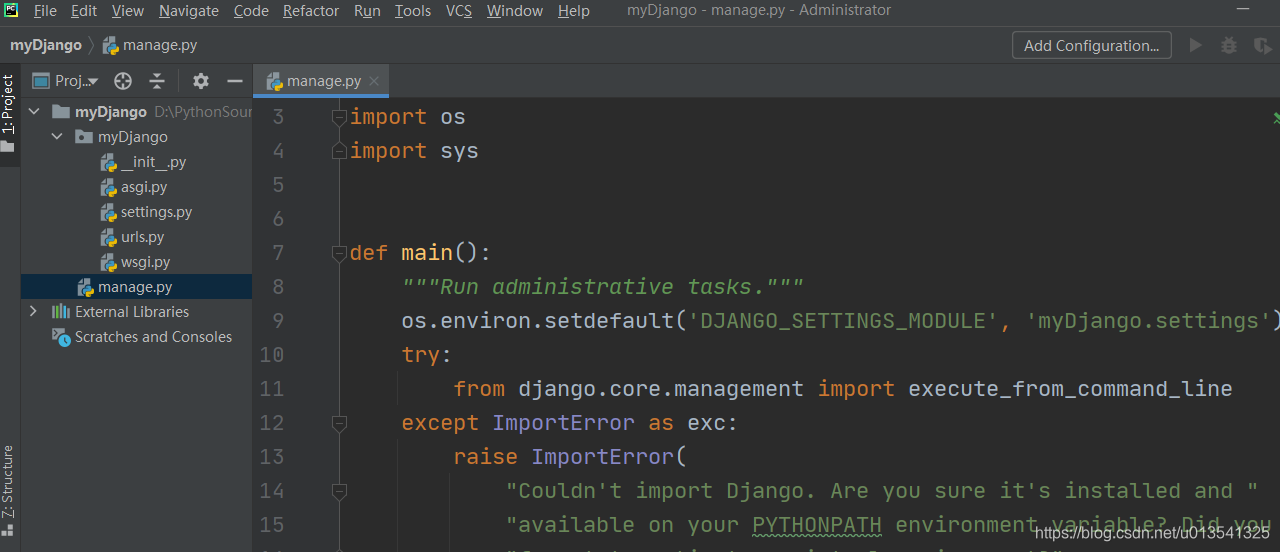Viewport: 1280px width, 552px height.
Task: Click the Scratches and Consoles icon
Action: click(x=61, y=337)
